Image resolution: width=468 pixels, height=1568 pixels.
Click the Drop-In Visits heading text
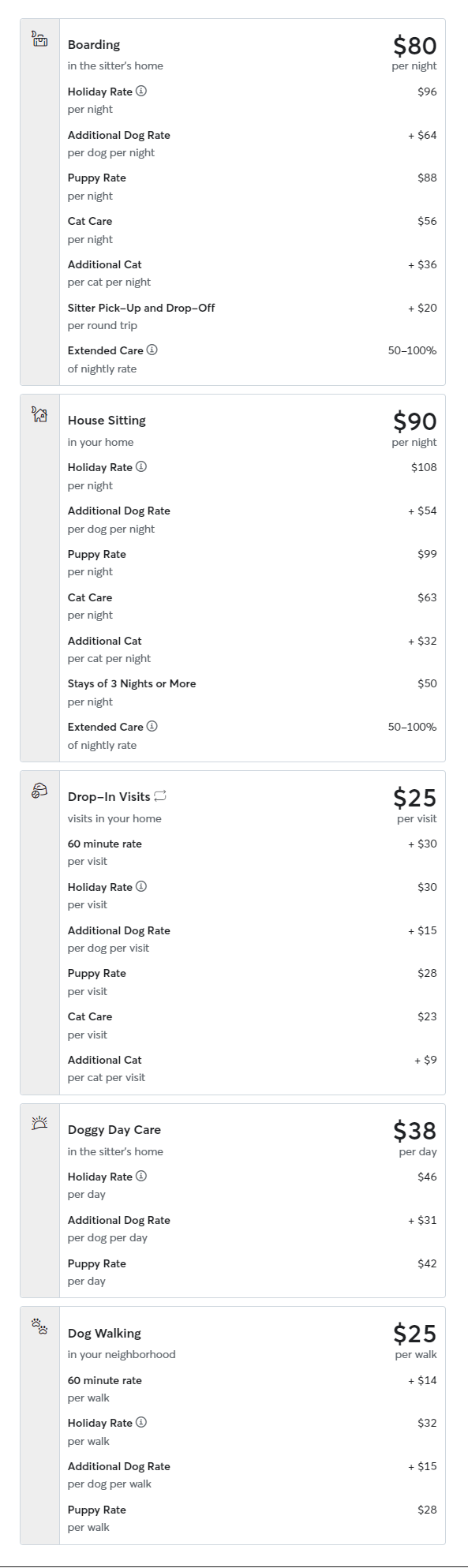pos(109,796)
